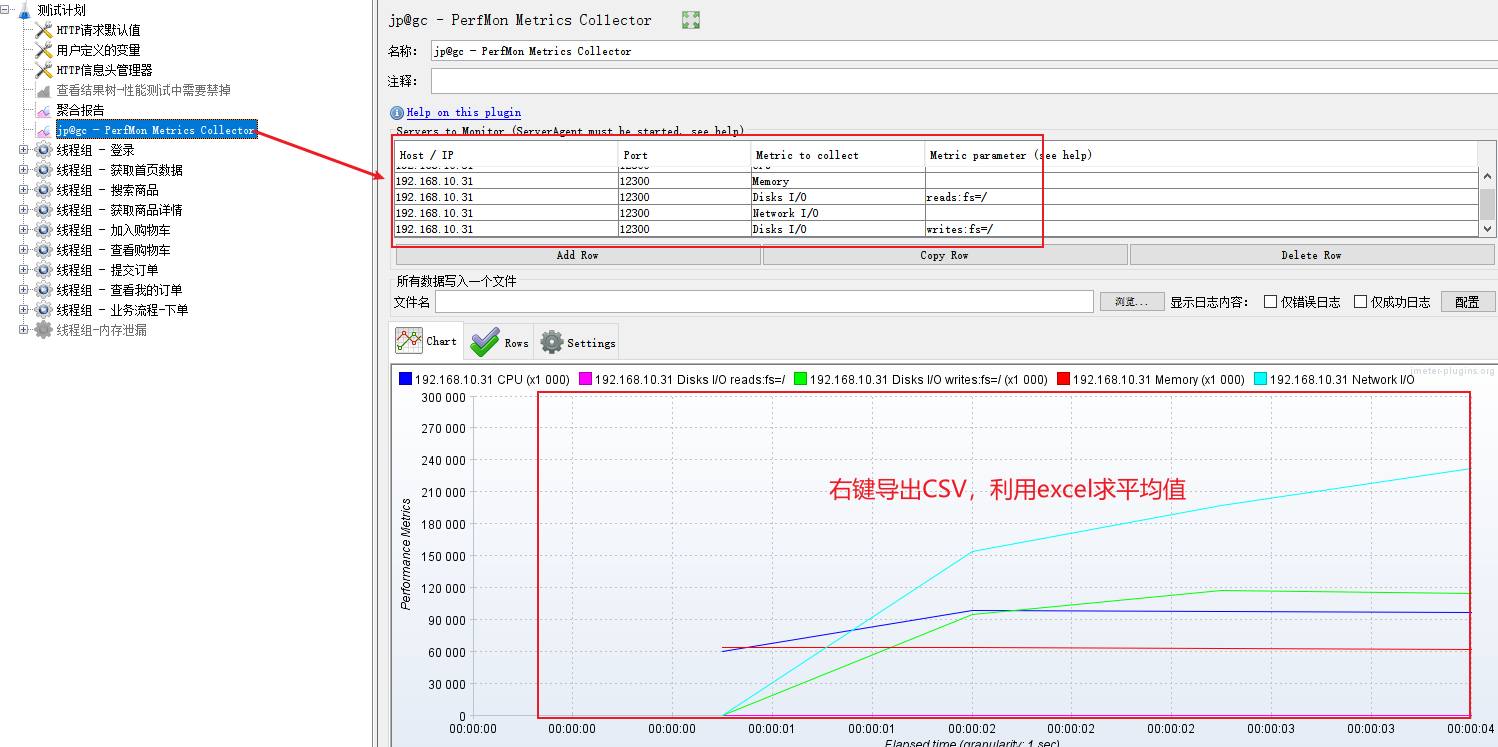Click the magenta Disks I/O reads legend swatch
This screenshot has height=747, width=1498.
(586, 379)
